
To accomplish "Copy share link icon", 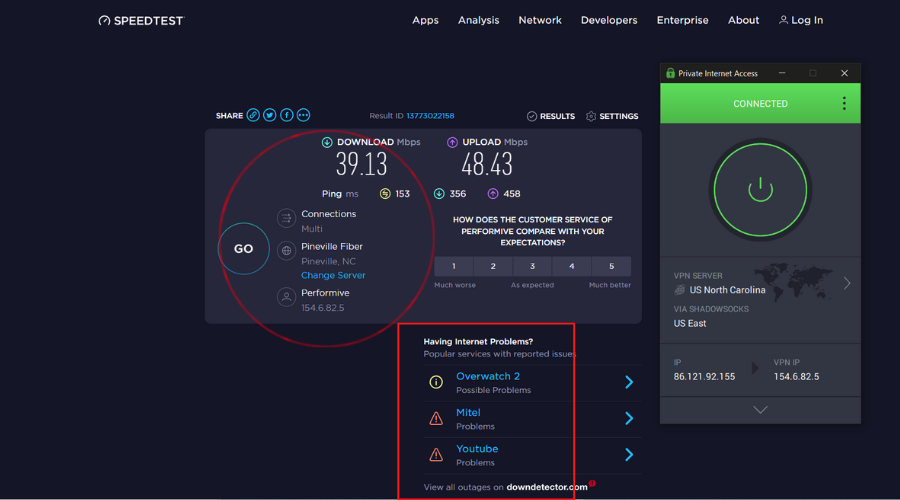I will [253, 115].
